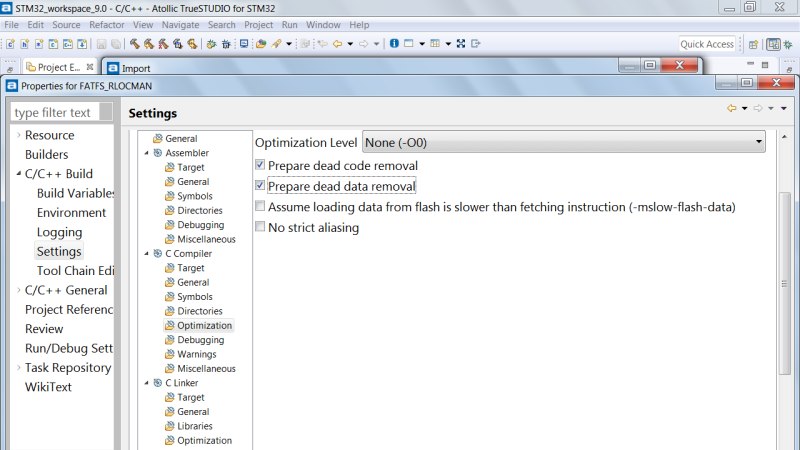
Task: Select Symbols under Assembler
Action: 189,196
